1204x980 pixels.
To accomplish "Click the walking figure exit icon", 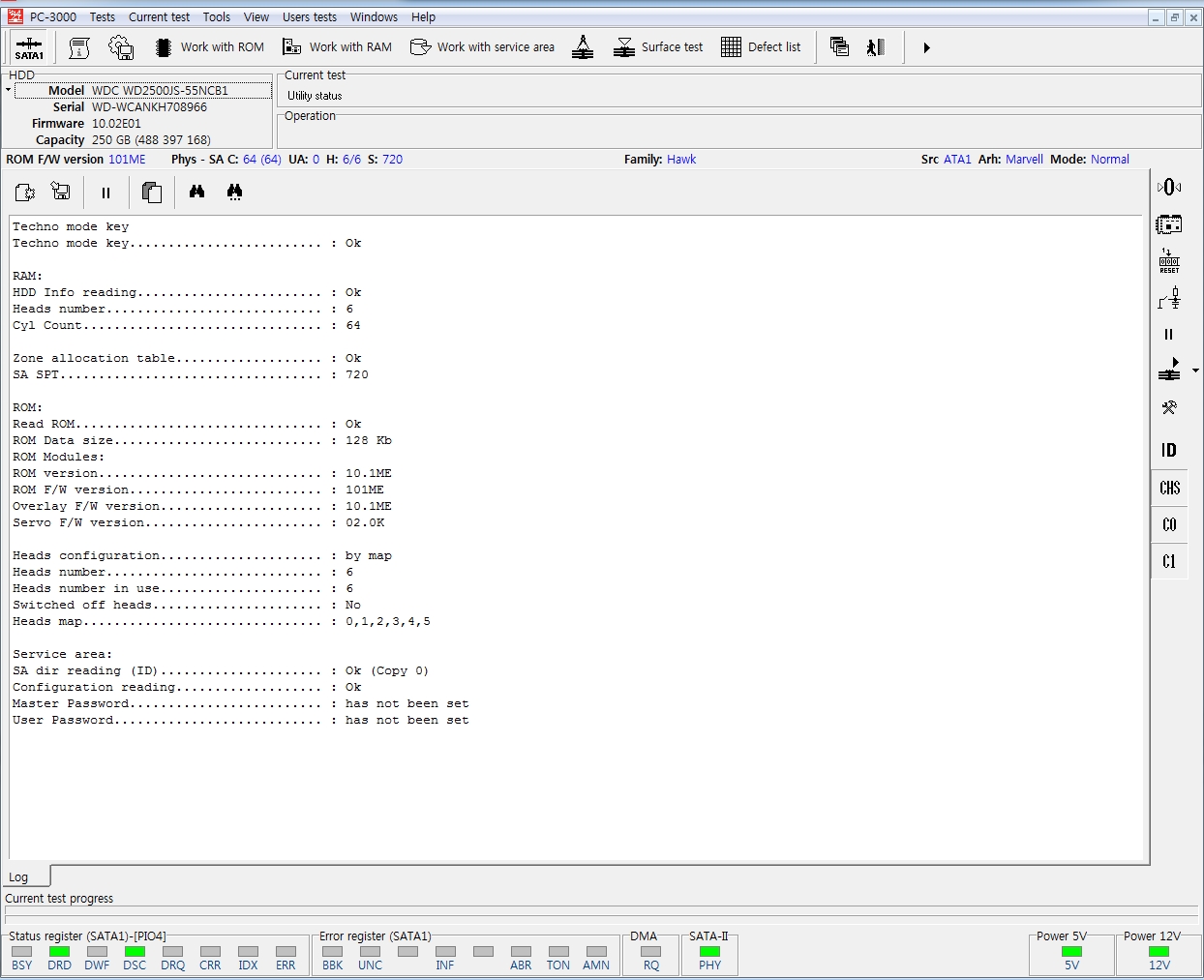I will pos(876,46).
